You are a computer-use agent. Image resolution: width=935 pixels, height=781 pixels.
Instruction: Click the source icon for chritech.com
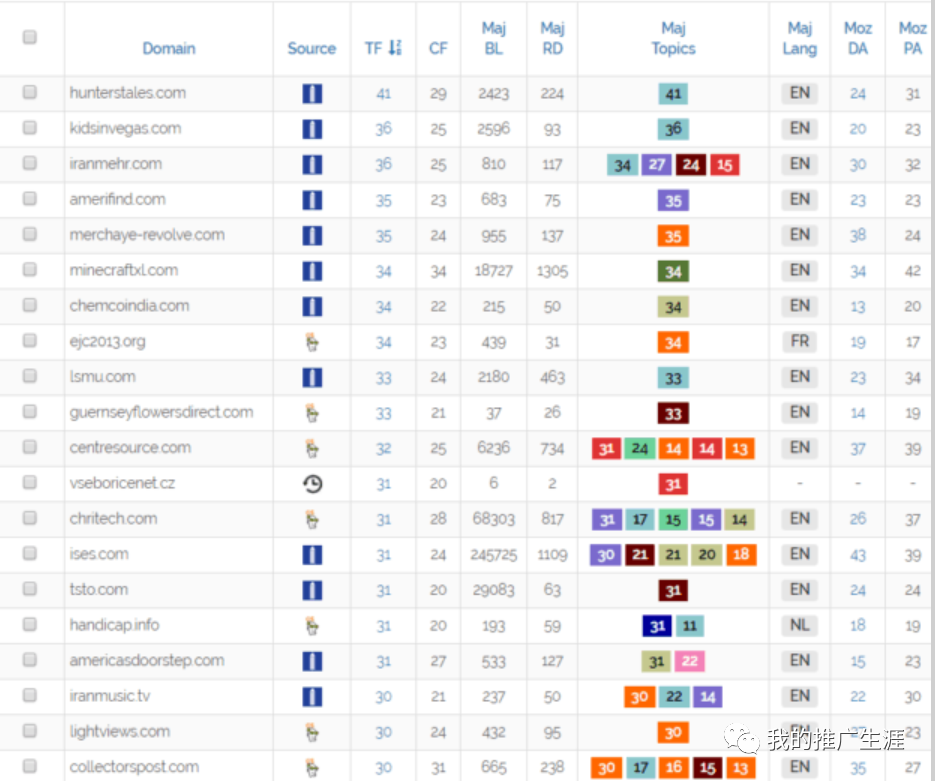click(x=312, y=519)
